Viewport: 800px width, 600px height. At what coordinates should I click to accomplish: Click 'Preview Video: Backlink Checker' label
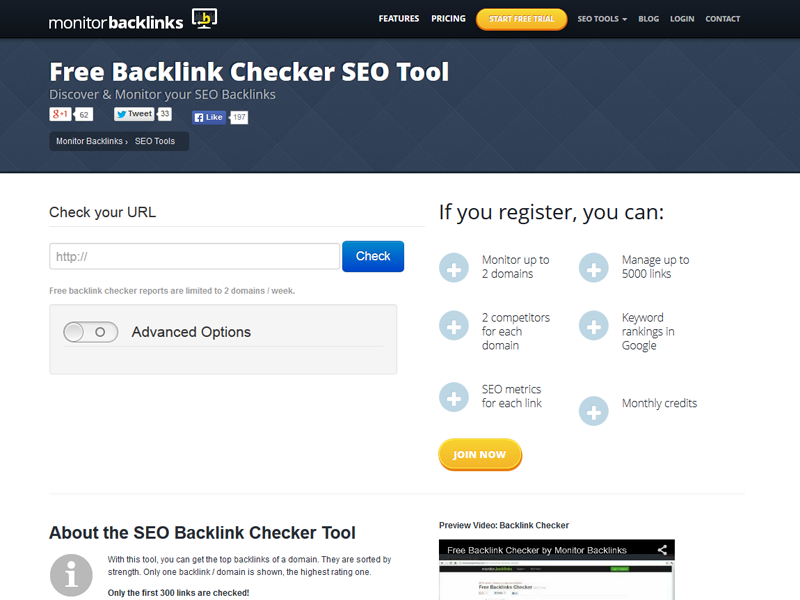point(504,526)
